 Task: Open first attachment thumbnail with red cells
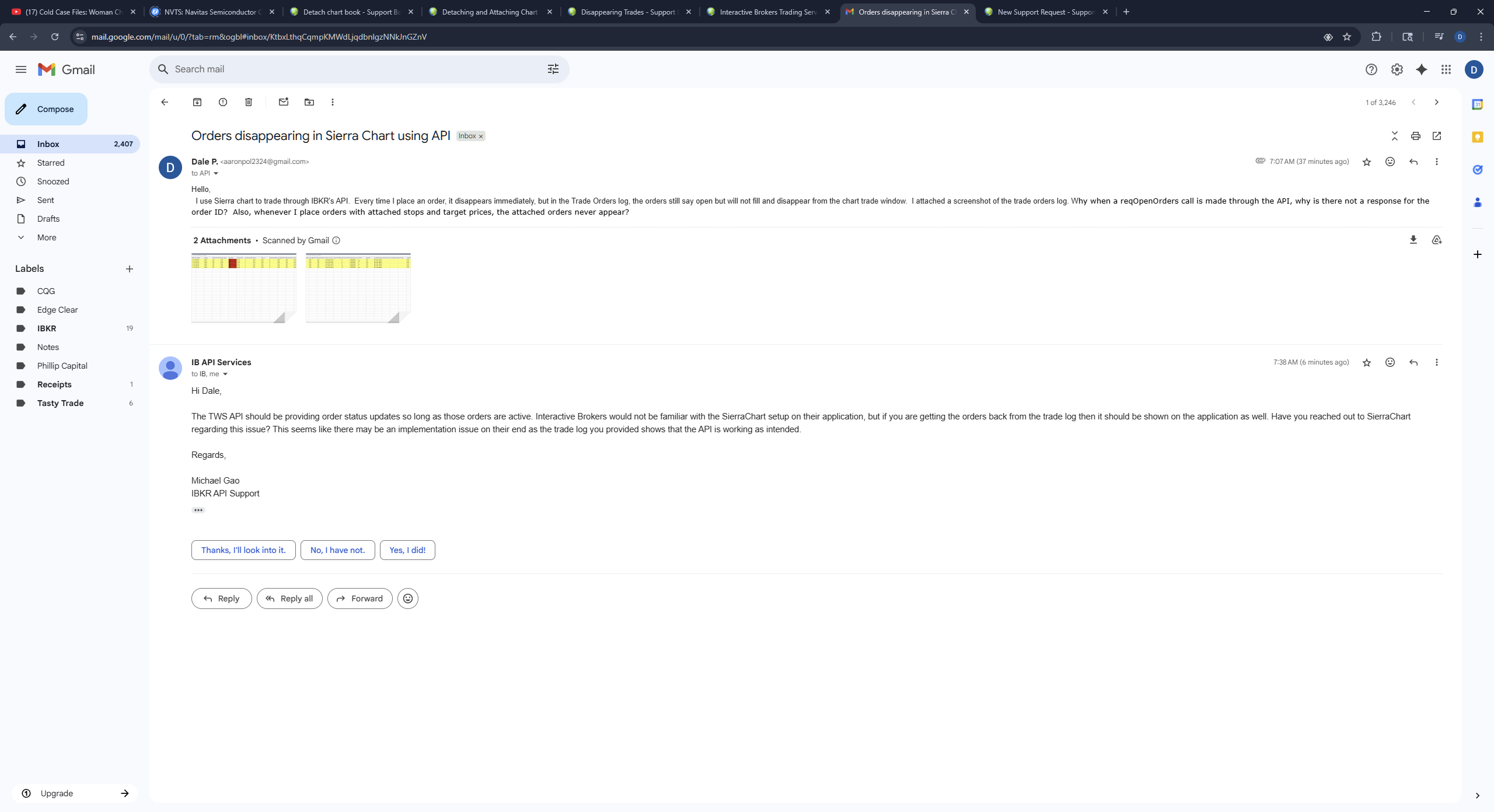click(244, 288)
